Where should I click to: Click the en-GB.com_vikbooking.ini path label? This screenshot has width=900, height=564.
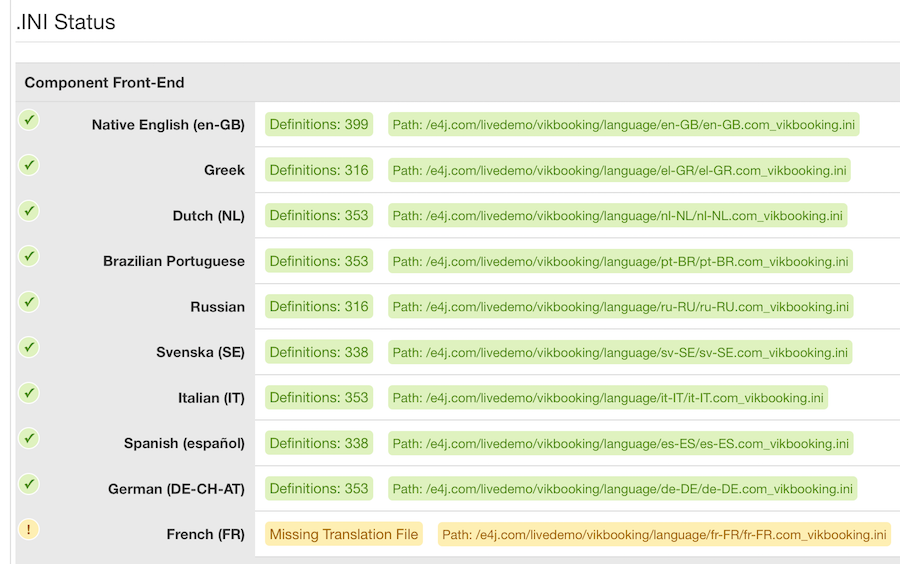624,125
